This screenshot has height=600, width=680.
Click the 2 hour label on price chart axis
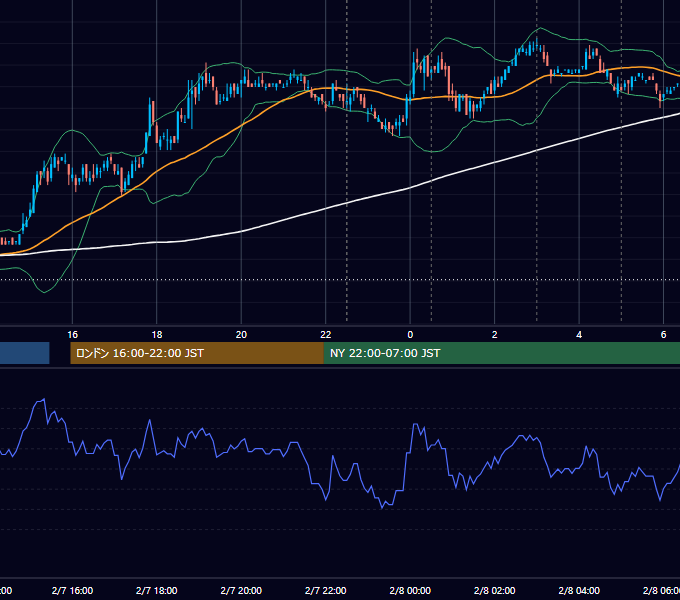pyautogui.click(x=494, y=335)
